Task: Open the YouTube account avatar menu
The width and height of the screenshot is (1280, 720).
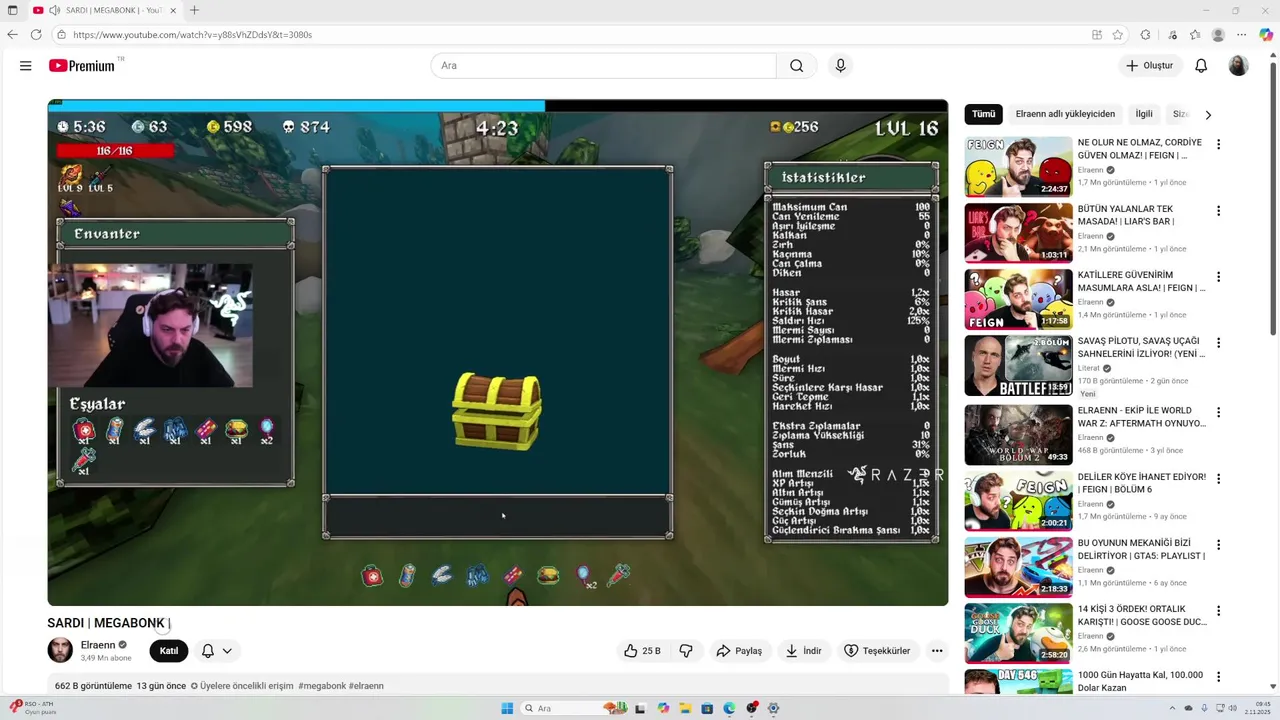Action: click(1238, 66)
